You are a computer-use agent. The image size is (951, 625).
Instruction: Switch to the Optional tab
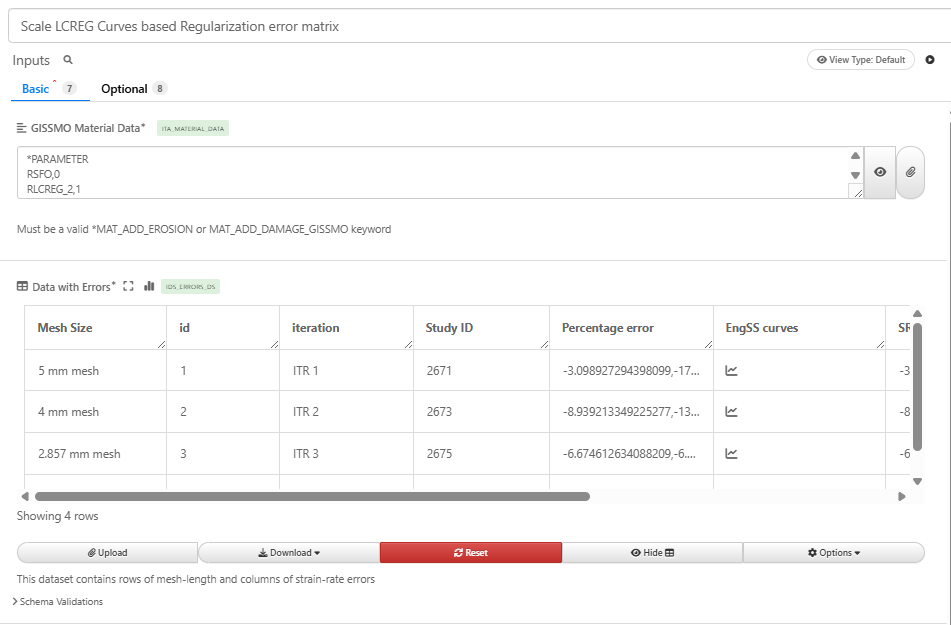[125, 89]
